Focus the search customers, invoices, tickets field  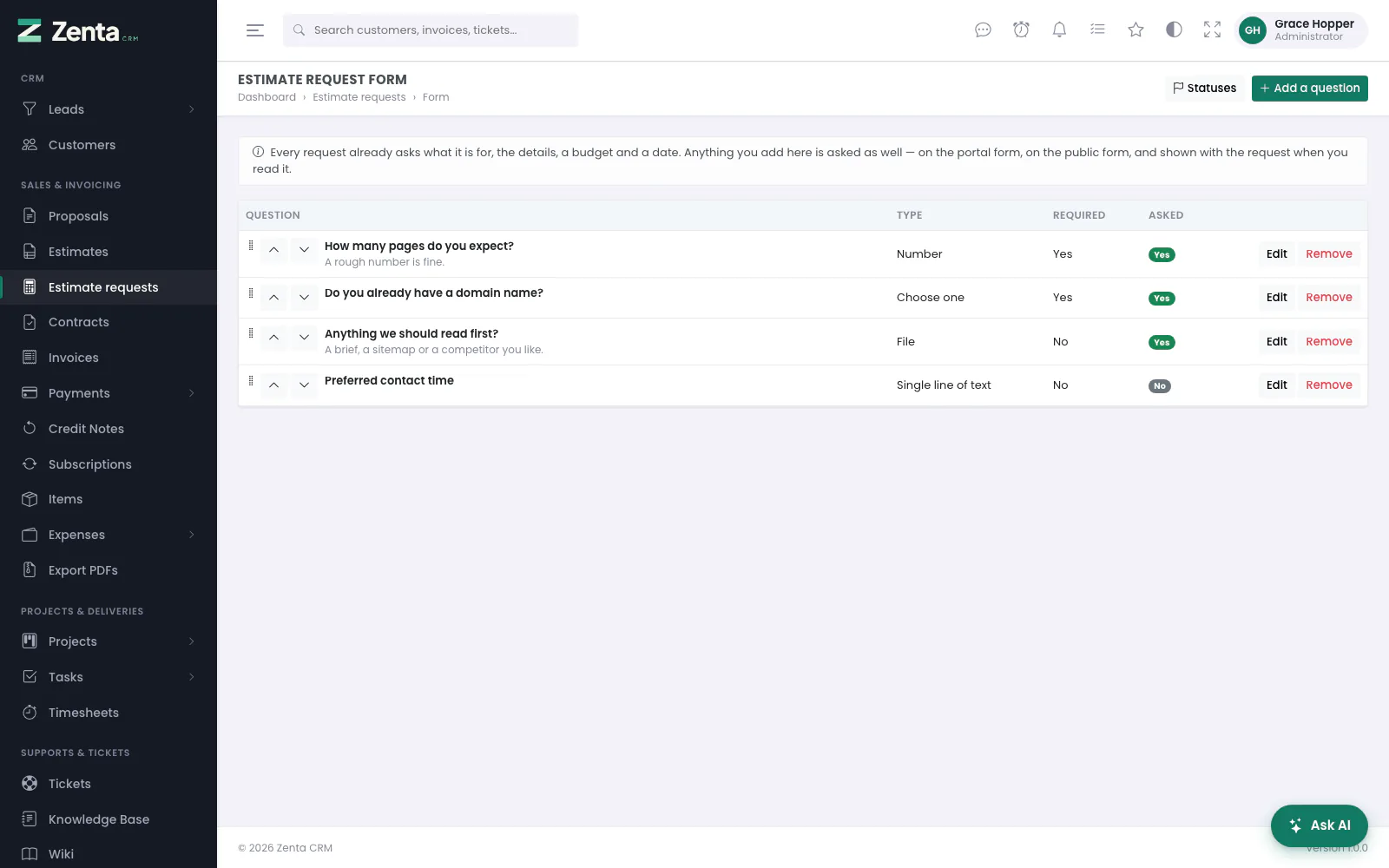431,30
